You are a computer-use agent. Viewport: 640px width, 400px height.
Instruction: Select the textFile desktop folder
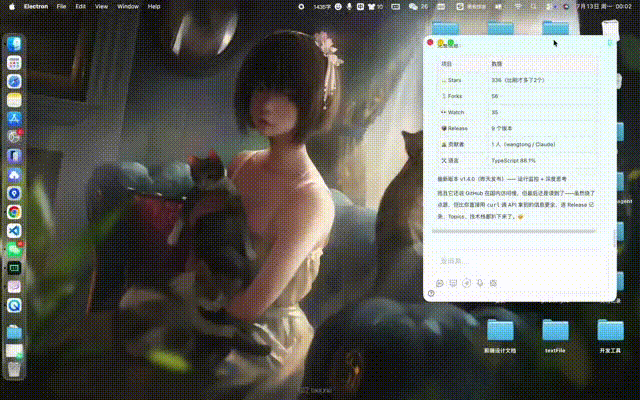pos(555,336)
